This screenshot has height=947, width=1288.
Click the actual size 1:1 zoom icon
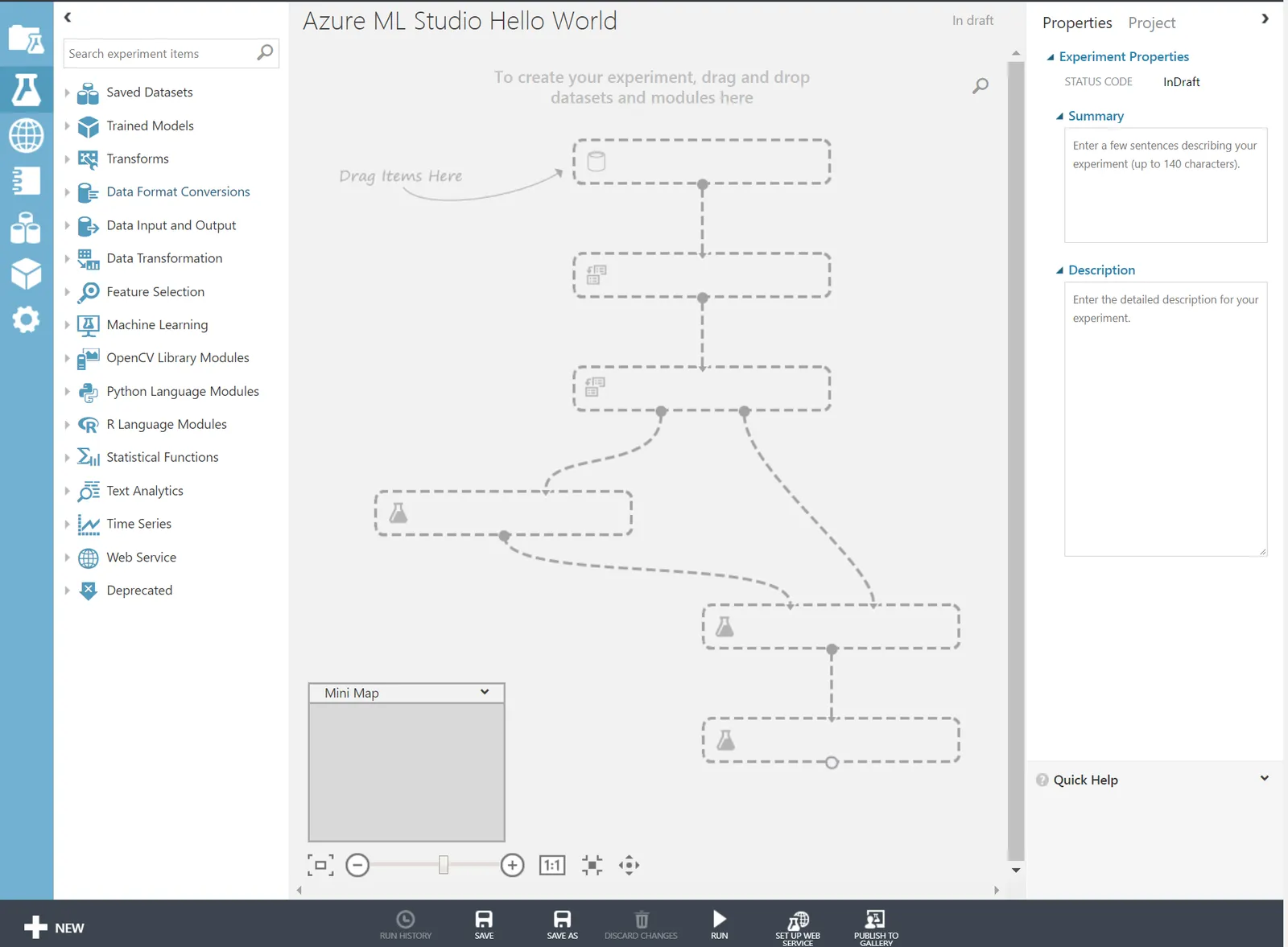point(552,865)
